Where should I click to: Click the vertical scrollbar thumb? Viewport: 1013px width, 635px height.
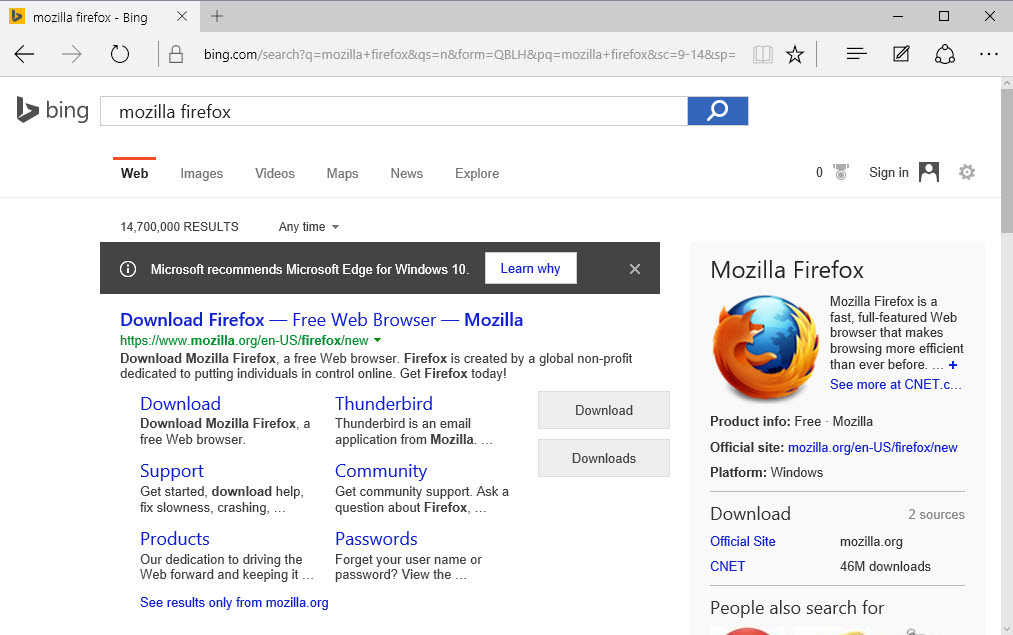pos(1007,161)
